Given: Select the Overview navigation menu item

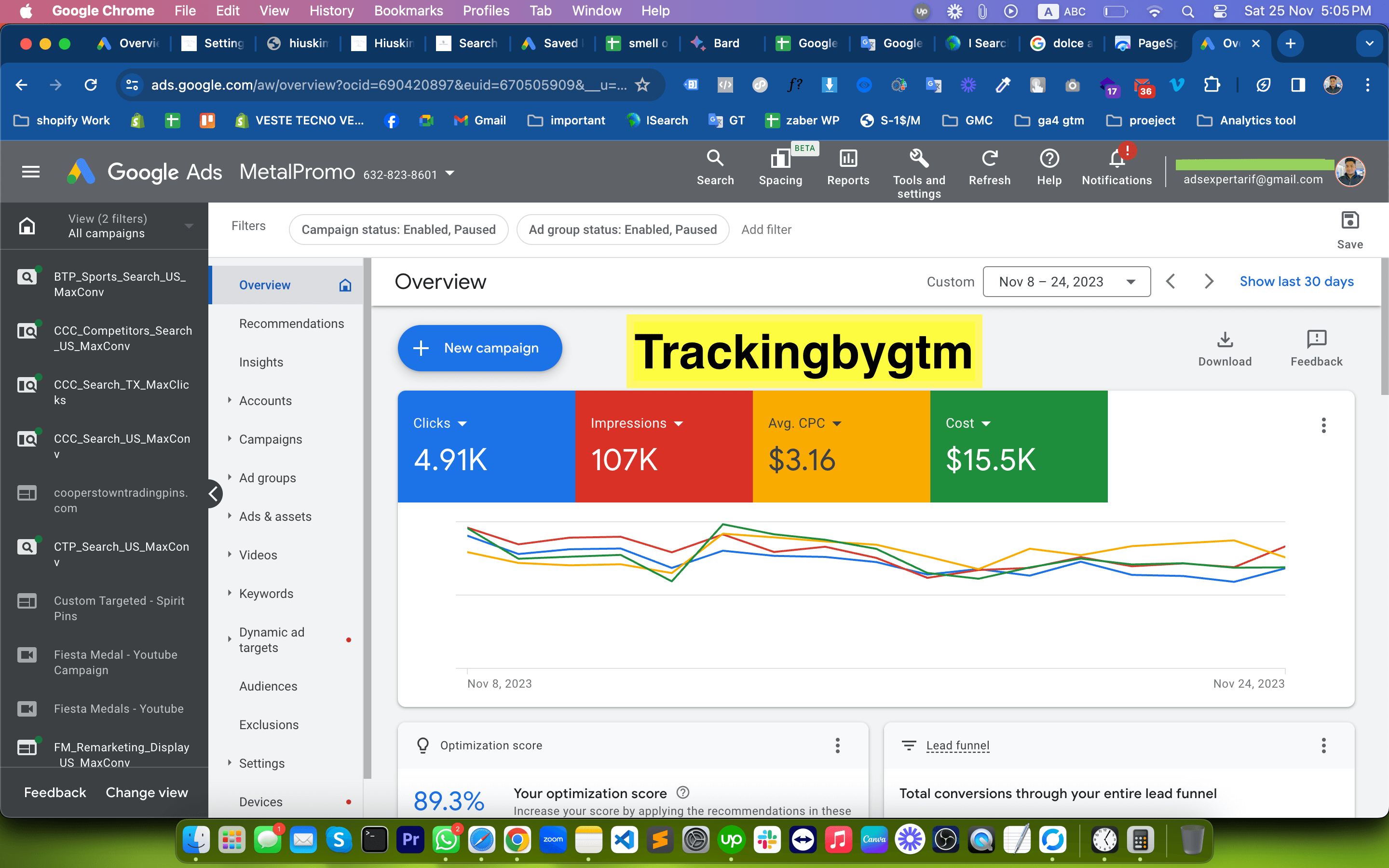Looking at the screenshot, I should click(265, 284).
